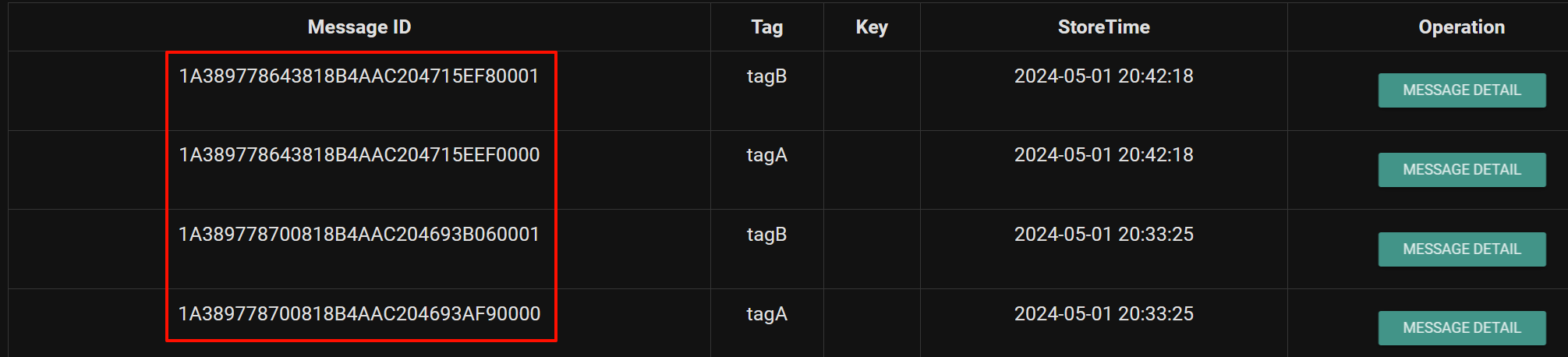Viewport: 1568px width, 357px height.
Task: Click the Key column header
Action: pos(871,27)
